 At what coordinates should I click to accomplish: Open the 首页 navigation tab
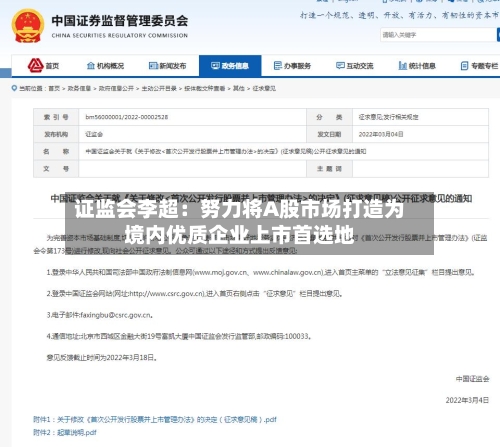[43, 66]
